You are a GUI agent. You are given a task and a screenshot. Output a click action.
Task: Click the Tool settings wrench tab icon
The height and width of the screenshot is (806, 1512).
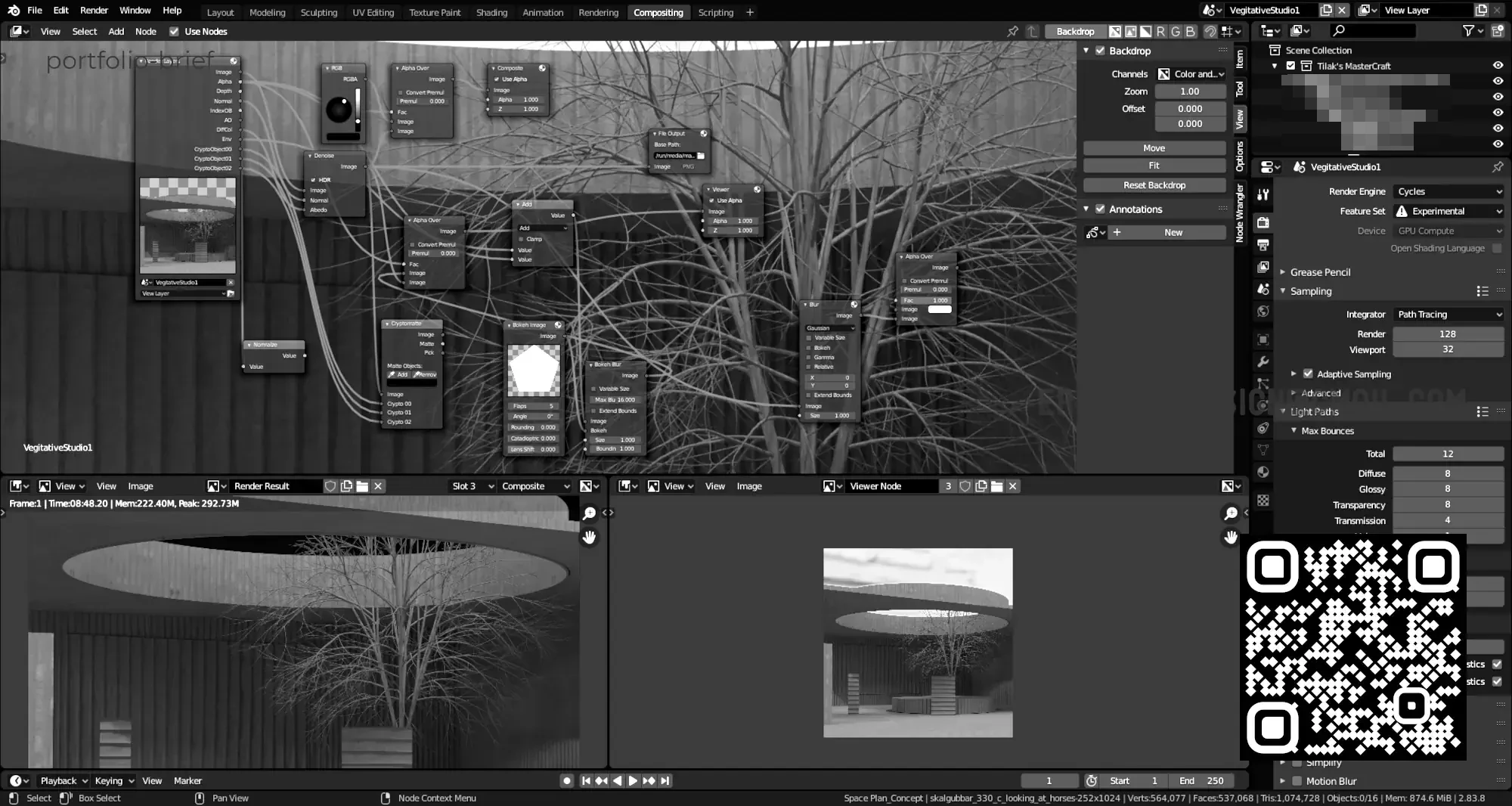1263,194
